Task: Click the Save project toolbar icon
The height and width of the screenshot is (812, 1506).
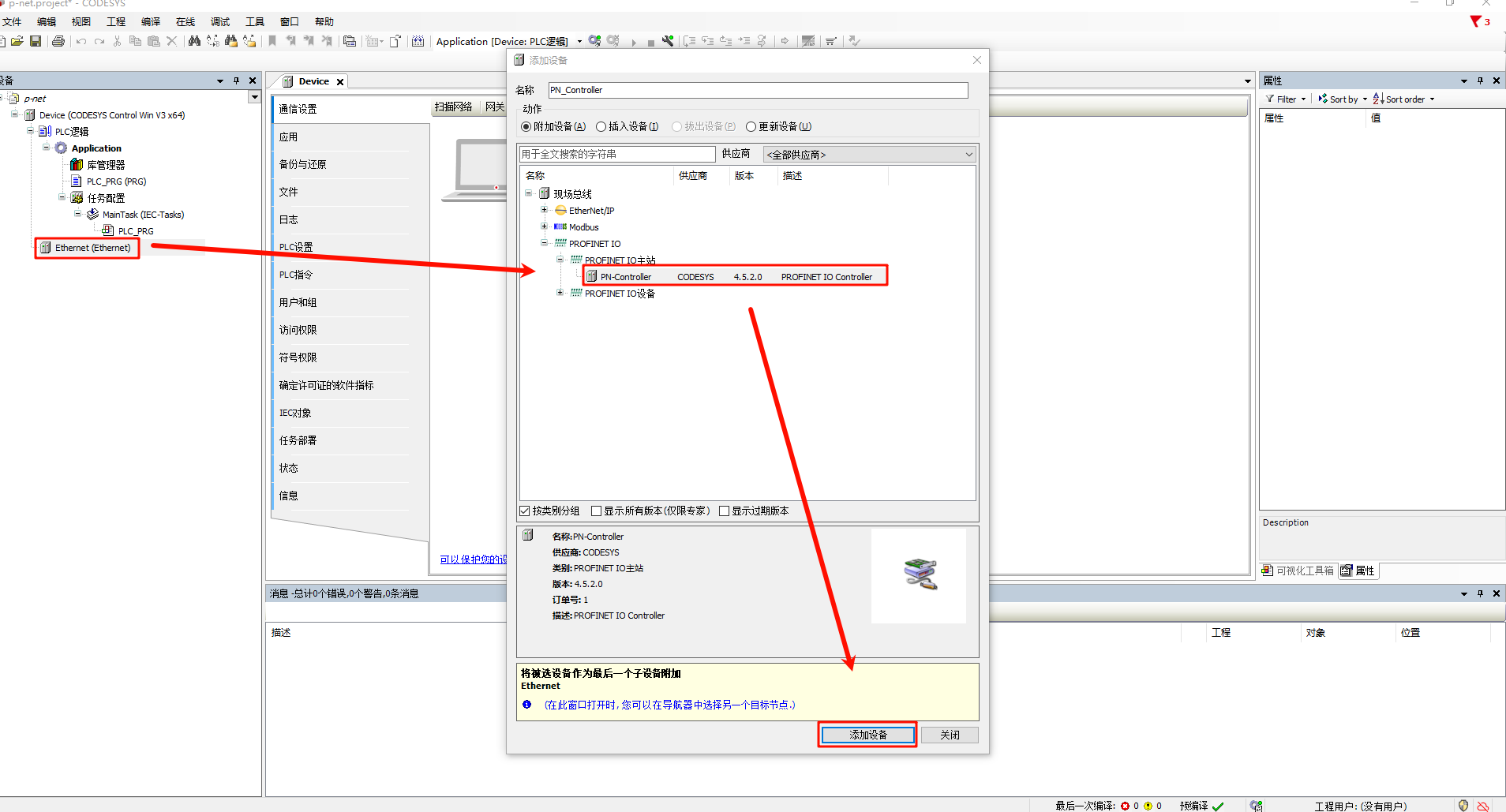Action: [x=36, y=41]
